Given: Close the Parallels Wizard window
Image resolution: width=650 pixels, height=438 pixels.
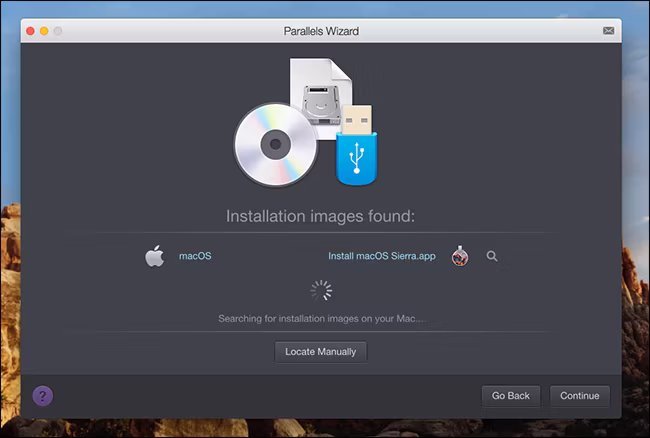Looking at the screenshot, I should coord(30,31).
